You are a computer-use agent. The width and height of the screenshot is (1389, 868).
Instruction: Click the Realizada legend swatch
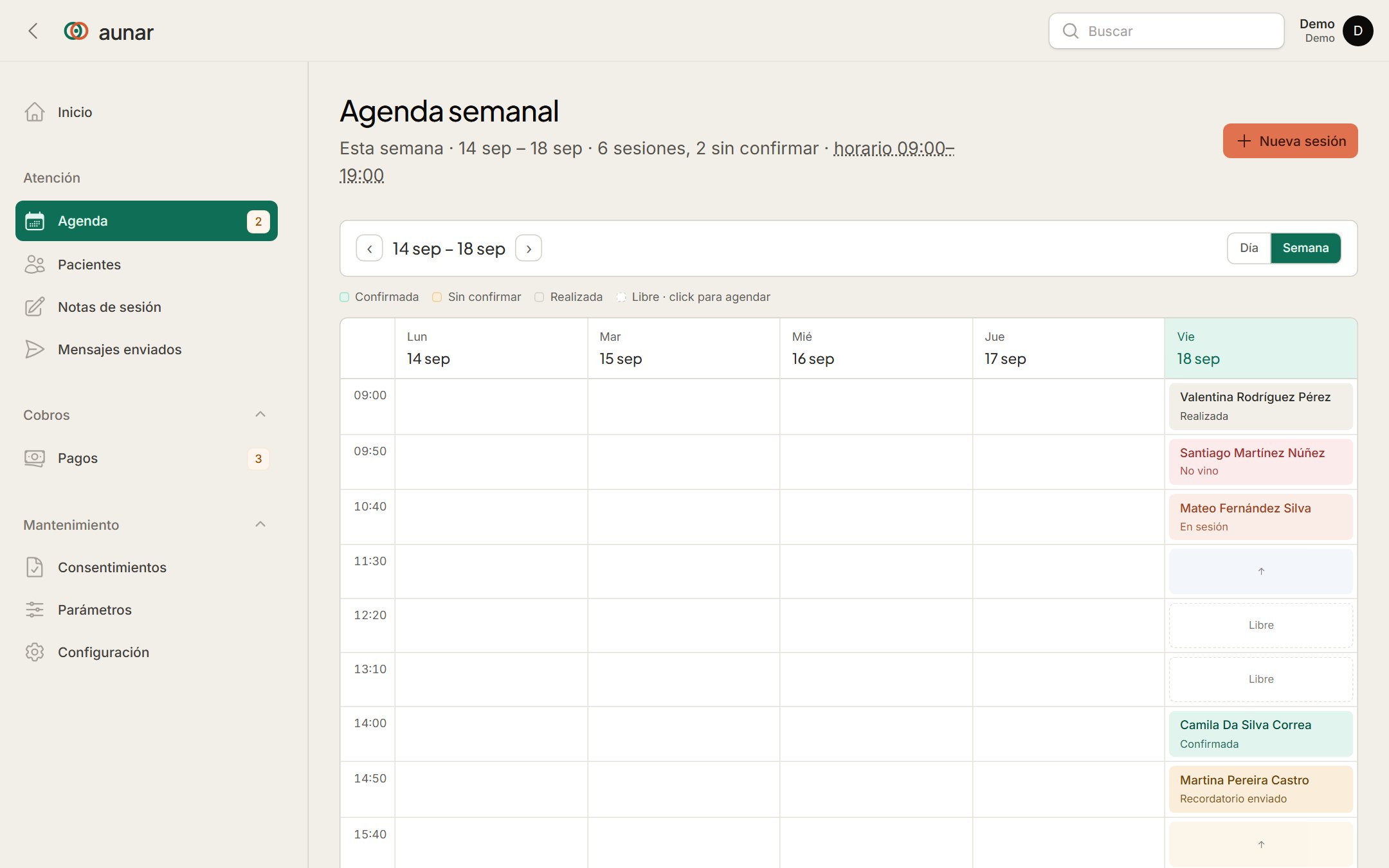[x=540, y=297]
